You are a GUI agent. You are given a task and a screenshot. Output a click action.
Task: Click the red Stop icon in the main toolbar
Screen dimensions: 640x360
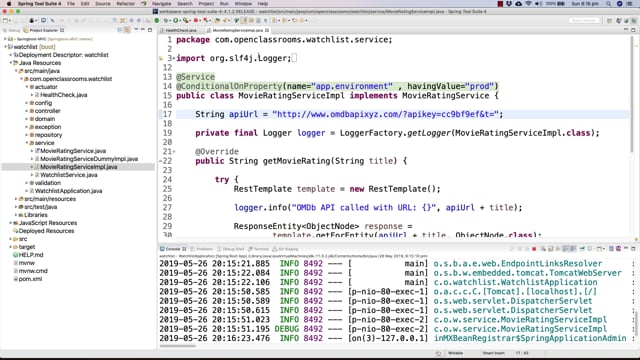pyautogui.click(x=196, y=20)
